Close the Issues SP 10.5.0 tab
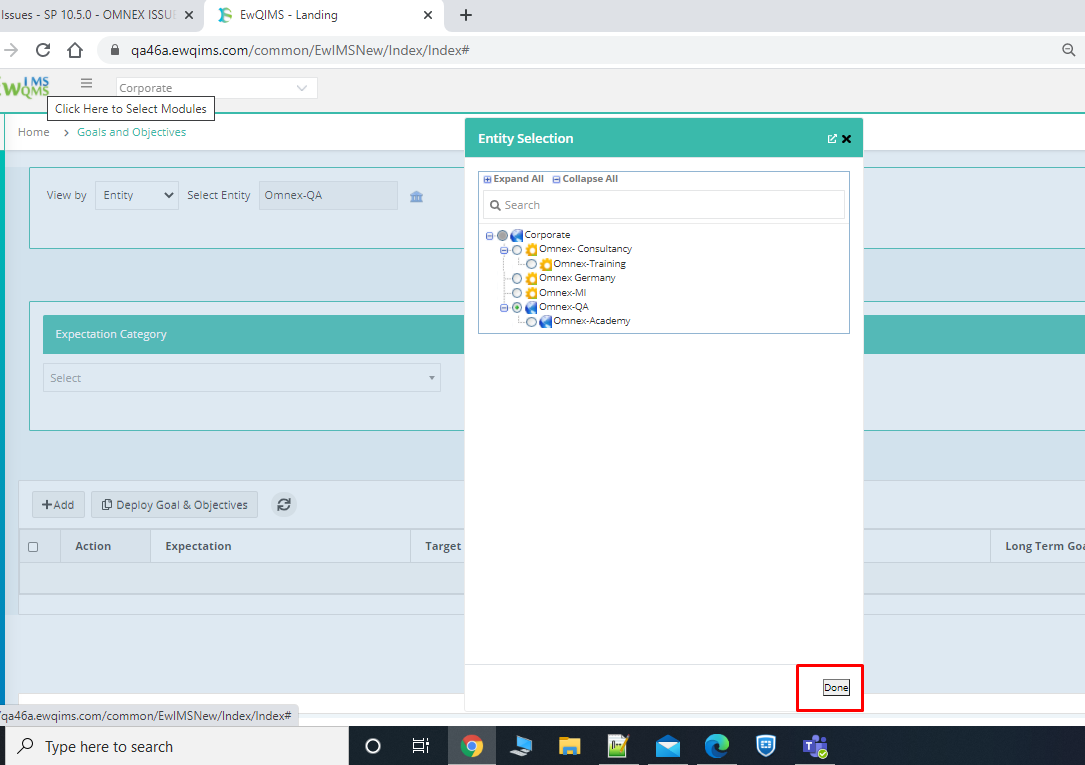Screen dimensions: 1085x765 (x=188, y=15)
